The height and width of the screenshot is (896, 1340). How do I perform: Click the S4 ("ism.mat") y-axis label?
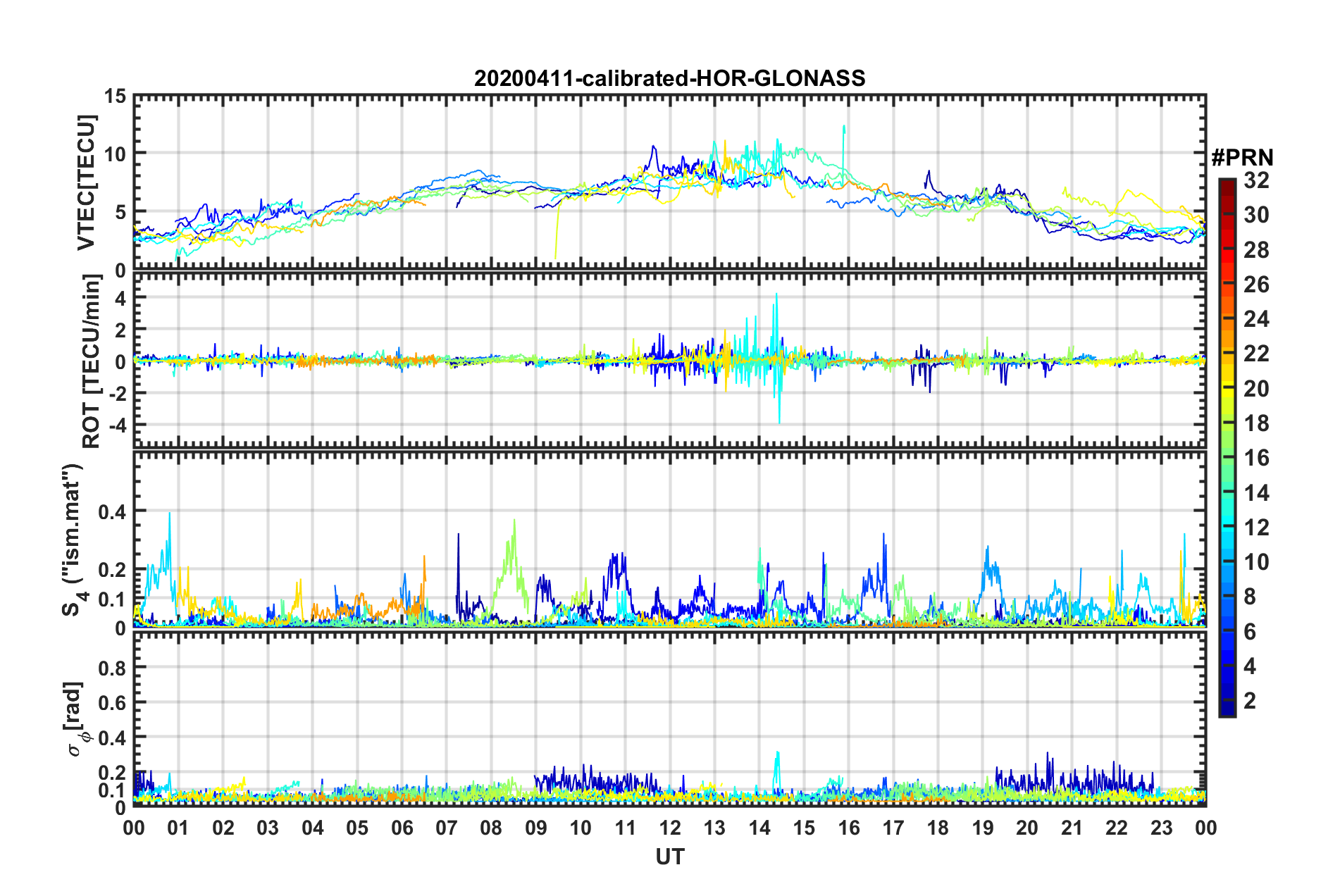tap(74, 540)
